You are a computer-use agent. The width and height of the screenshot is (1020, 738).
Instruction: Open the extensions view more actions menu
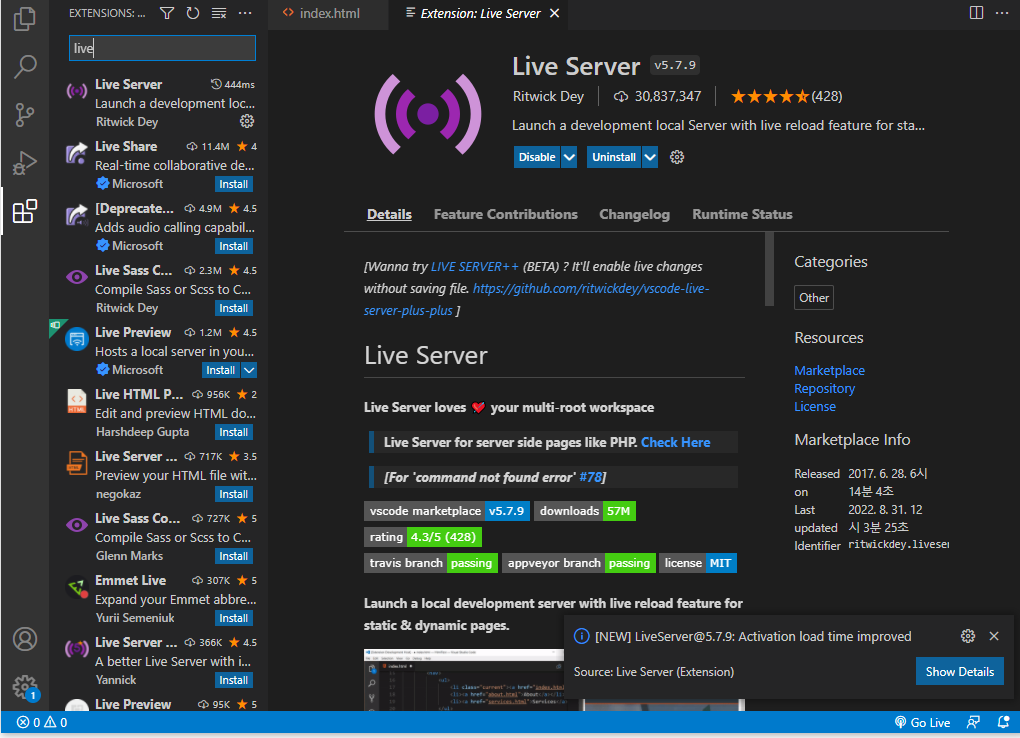(245, 13)
